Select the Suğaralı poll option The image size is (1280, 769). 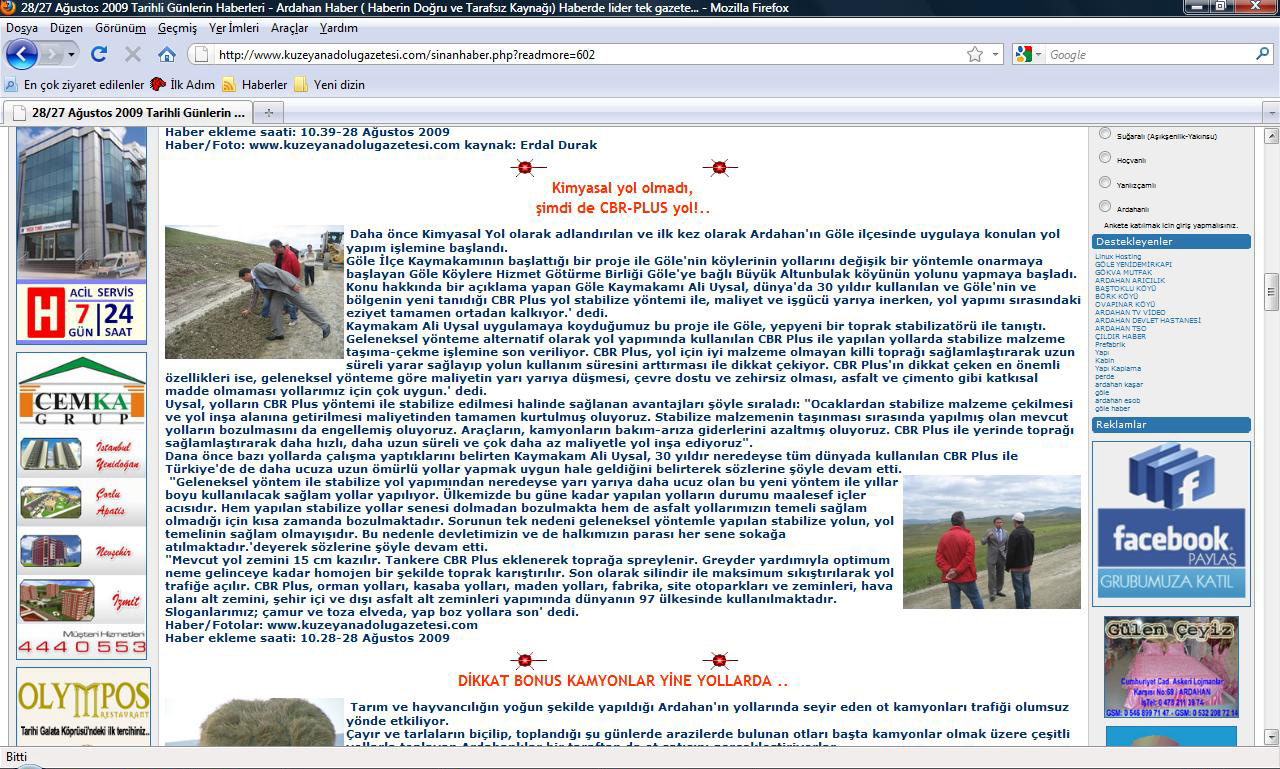click(1105, 133)
